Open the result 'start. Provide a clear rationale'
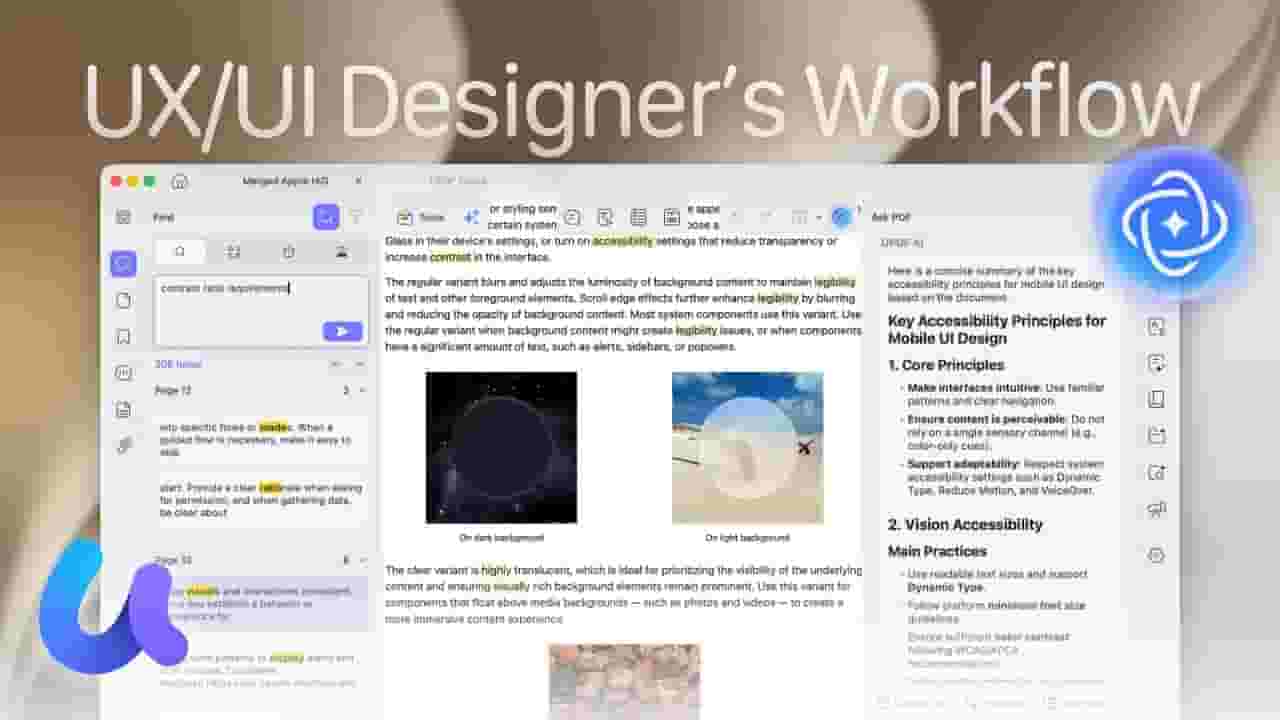 click(262, 500)
